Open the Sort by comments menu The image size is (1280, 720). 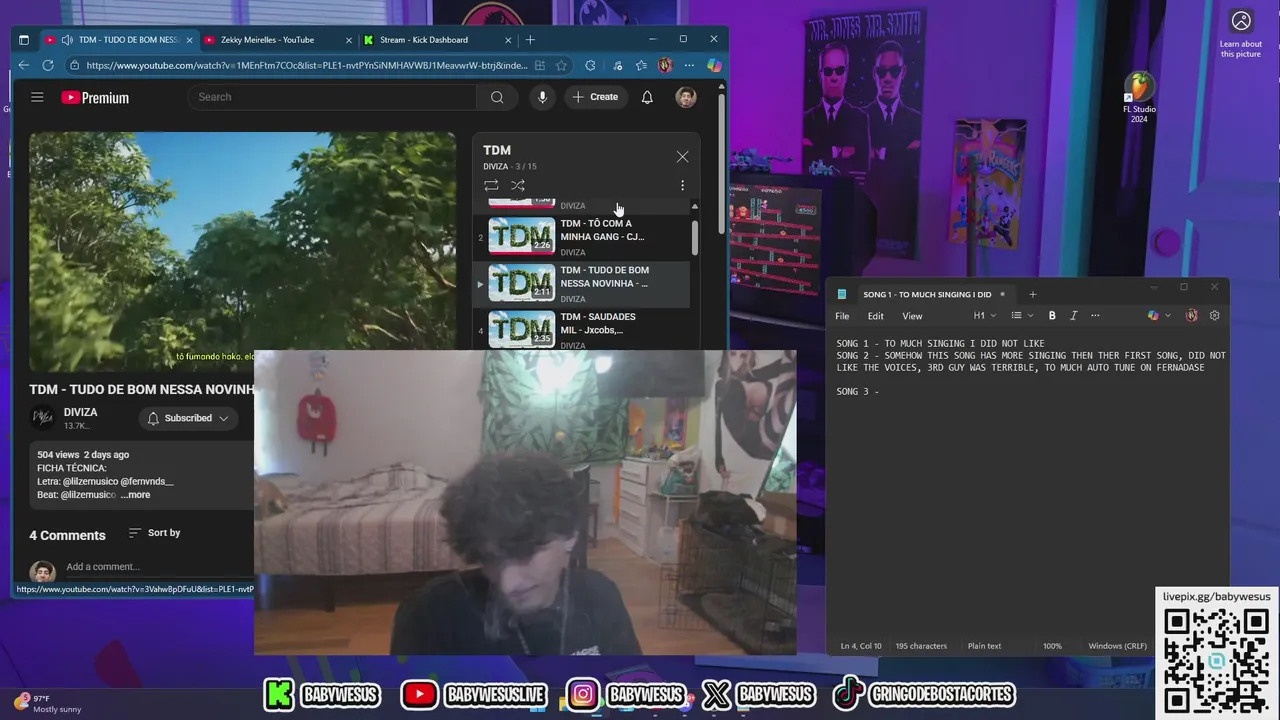pos(155,533)
